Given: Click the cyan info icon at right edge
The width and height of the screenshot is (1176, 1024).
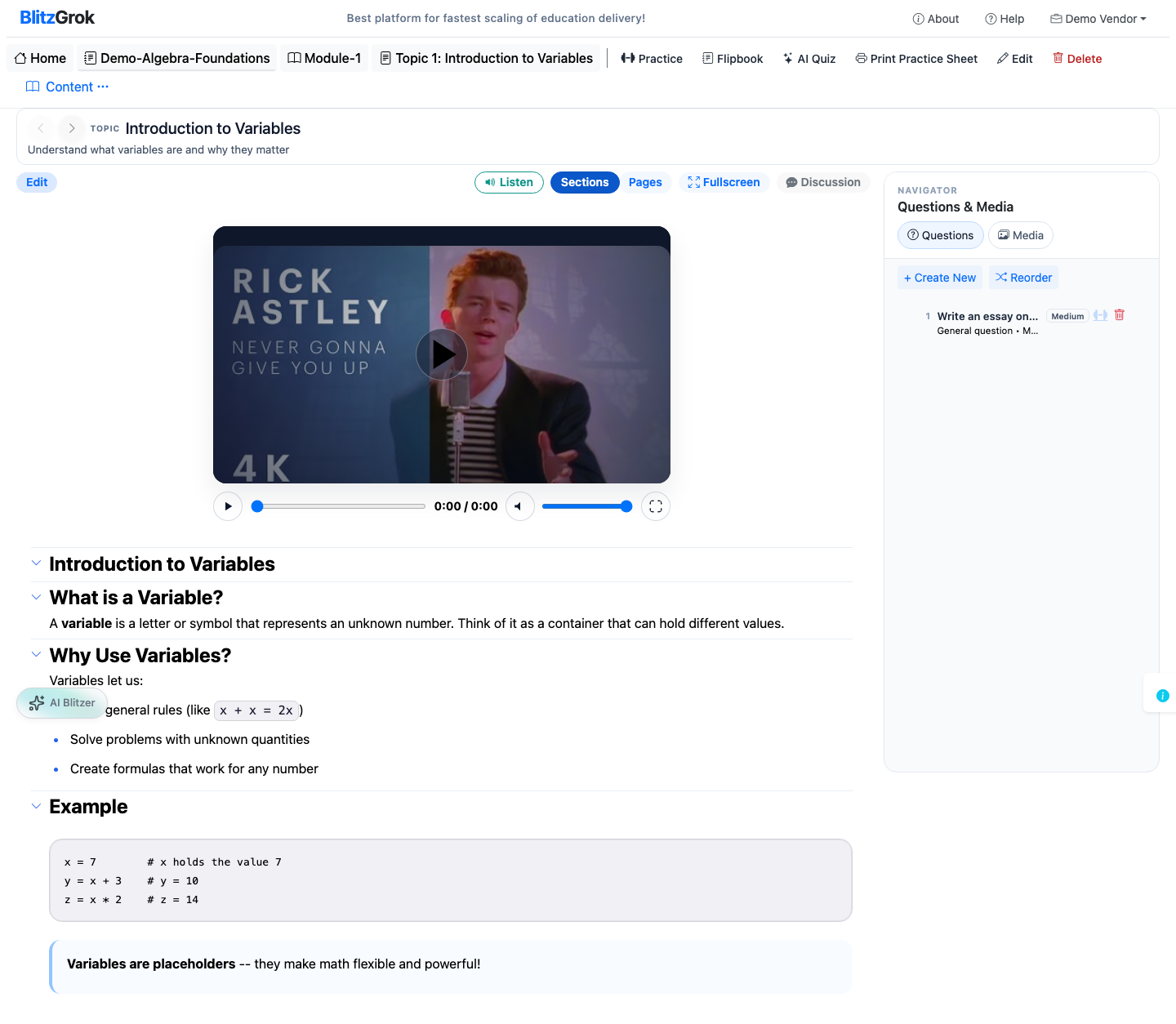Looking at the screenshot, I should click(x=1163, y=696).
